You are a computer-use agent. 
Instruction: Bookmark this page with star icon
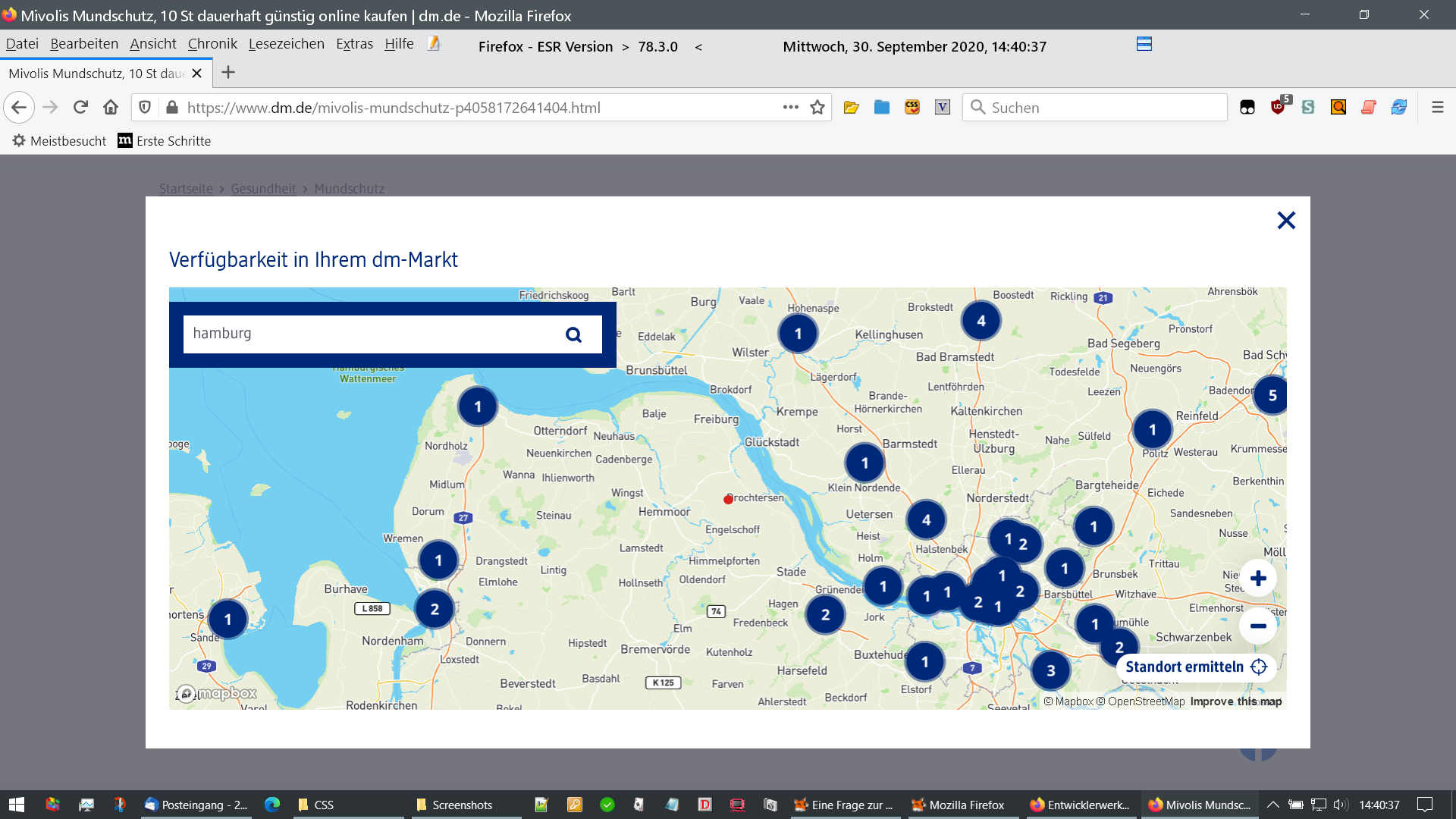tap(817, 108)
